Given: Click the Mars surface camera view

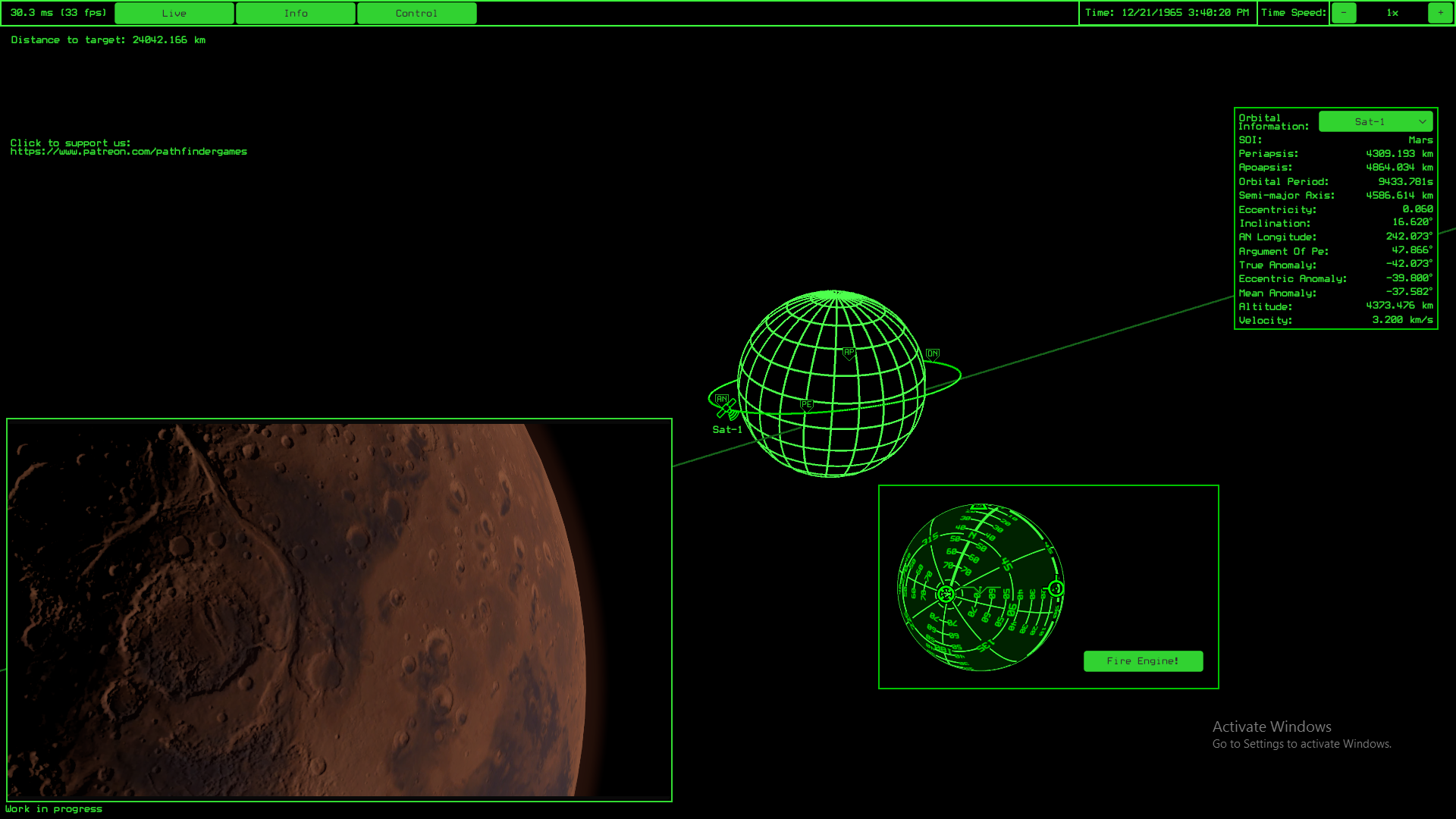Looking at the screenshot, I should (339, 610).
